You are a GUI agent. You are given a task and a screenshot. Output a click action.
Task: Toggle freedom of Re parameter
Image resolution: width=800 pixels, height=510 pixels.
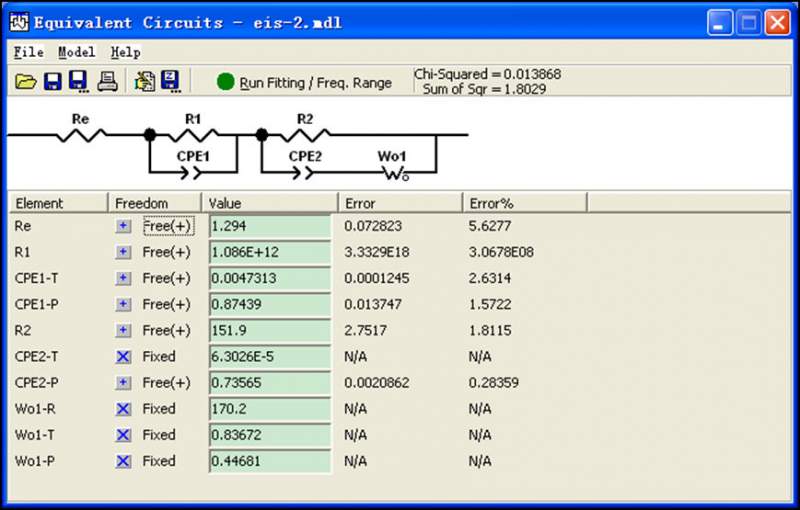point(123,226)
